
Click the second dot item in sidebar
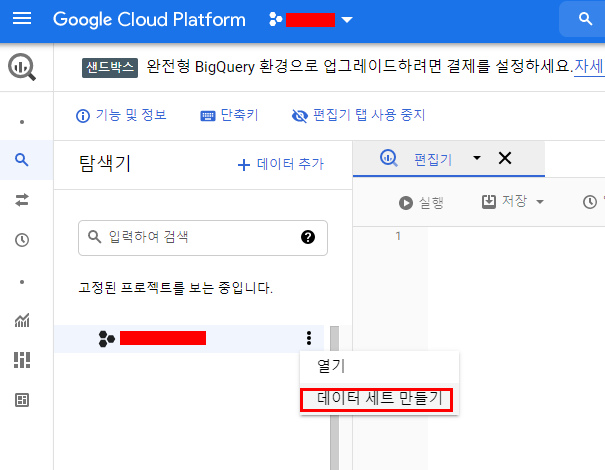[x=22, y=282]
